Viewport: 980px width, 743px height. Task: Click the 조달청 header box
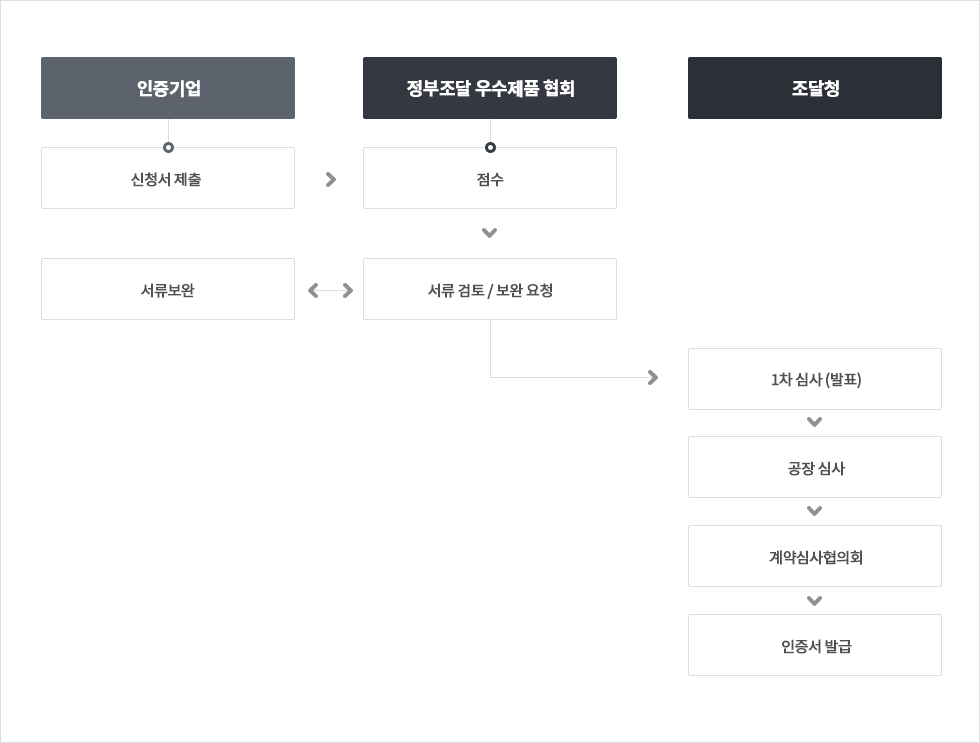click(815, 88)
